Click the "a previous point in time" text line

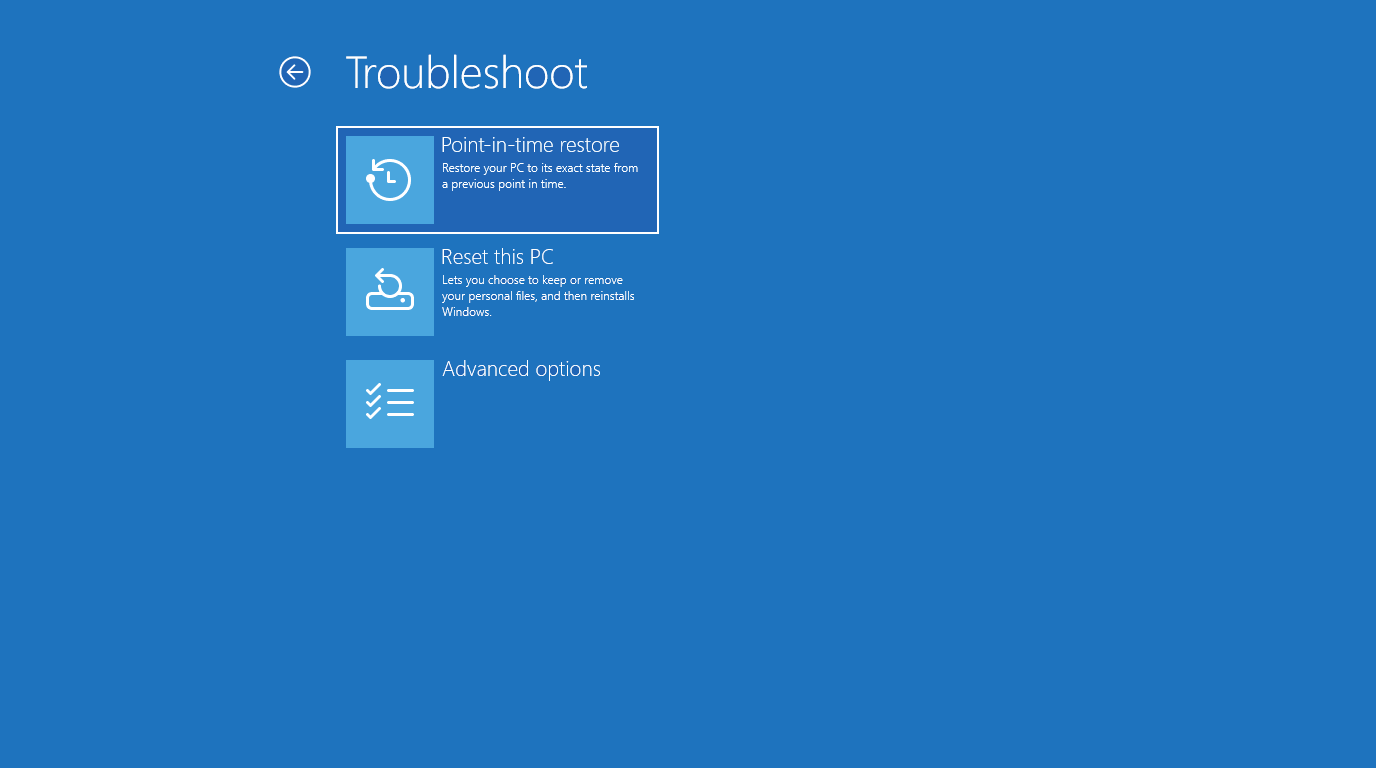click(x=504, y=184)
